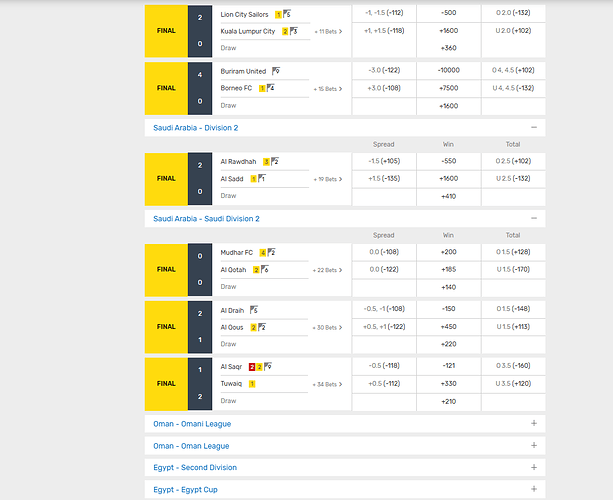Expand the Egypt - Egypt Cup plus icon
Viewport: 613px width, 500px height.
point(534,489)
